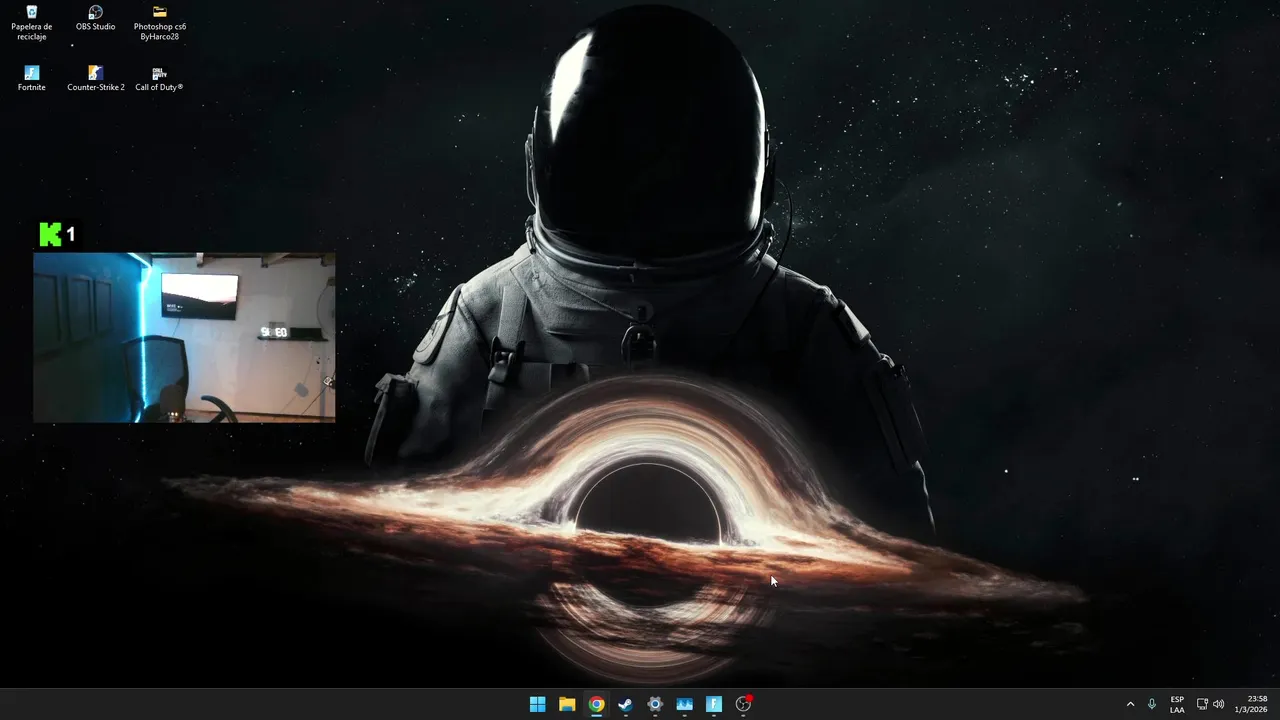Open the blue picture app in taskbar
The width and height of the screenshot is (1280, 720).
click(x=684, y=704)
